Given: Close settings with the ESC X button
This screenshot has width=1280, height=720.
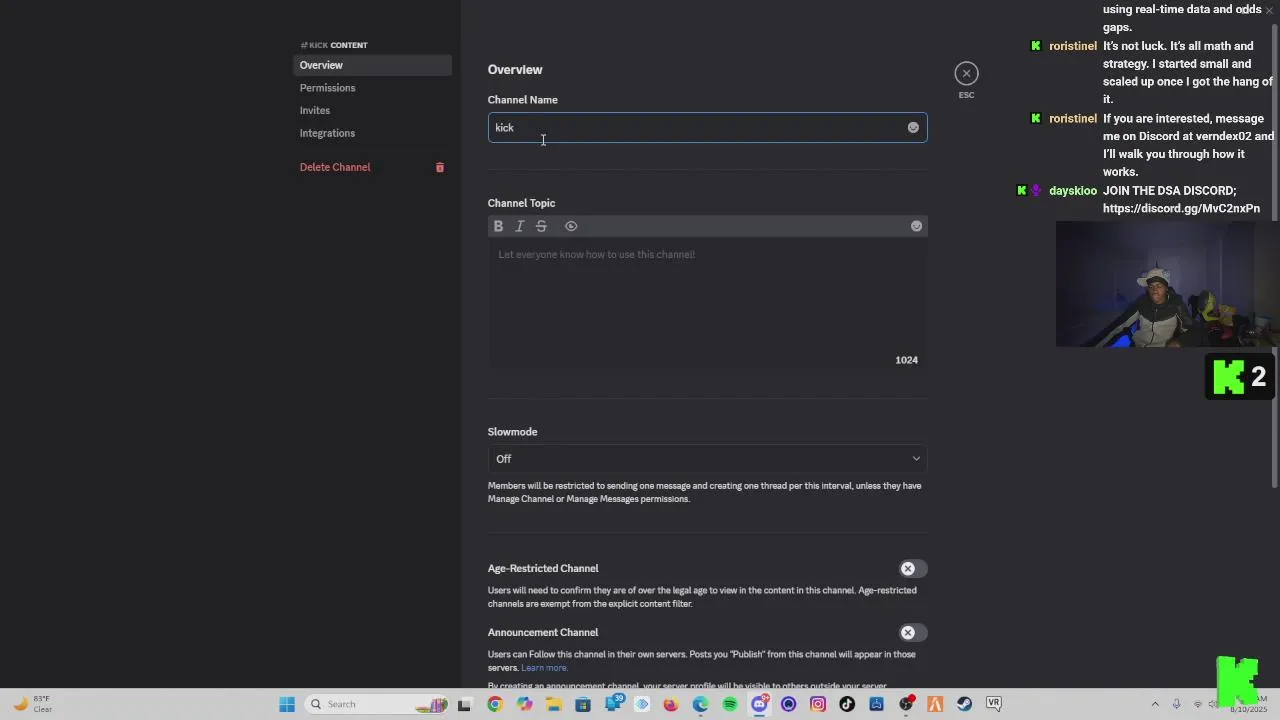Looking at the screenshot, I should click(x=966, y=73).
